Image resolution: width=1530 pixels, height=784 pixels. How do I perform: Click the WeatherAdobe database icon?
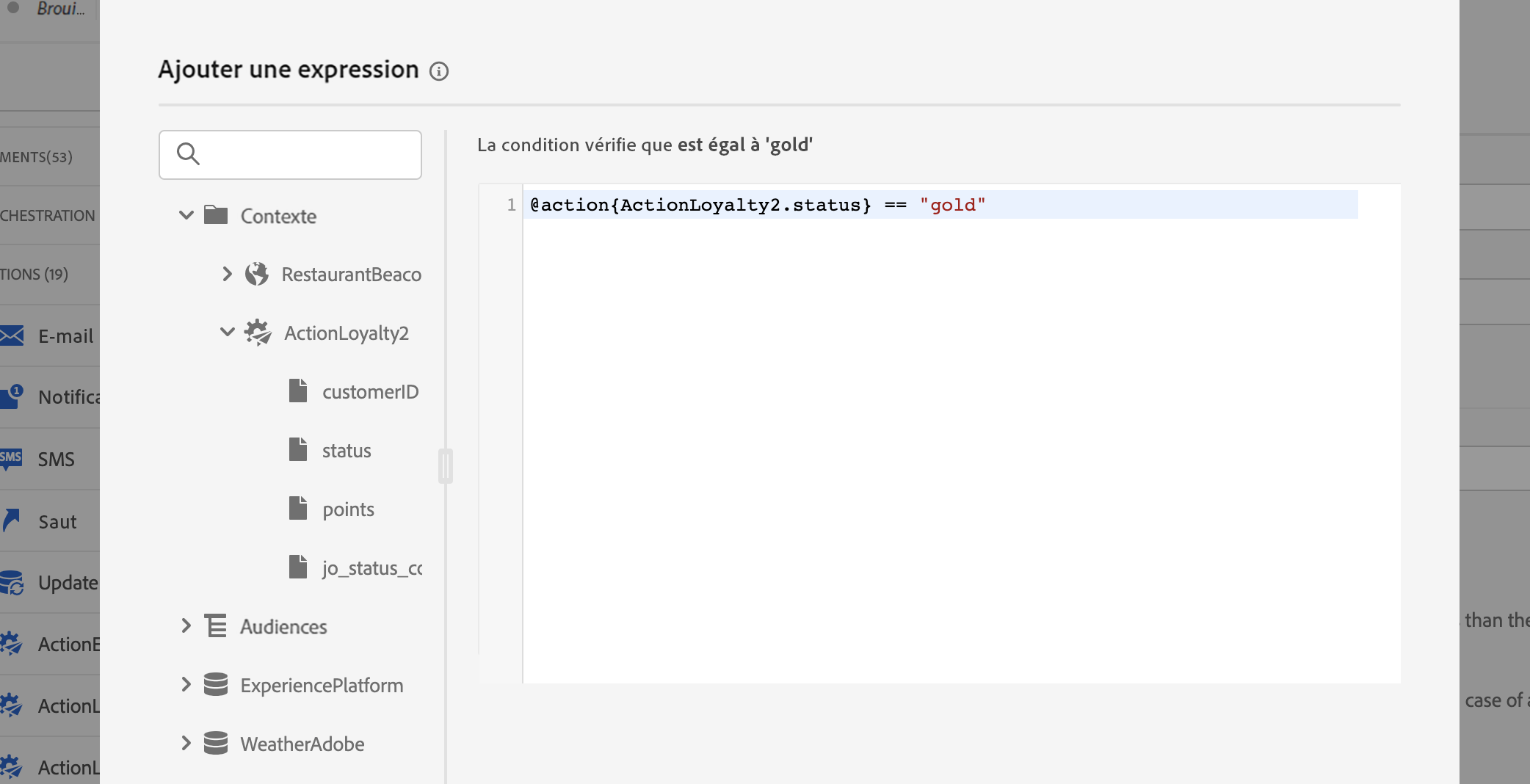click(216, 744)
